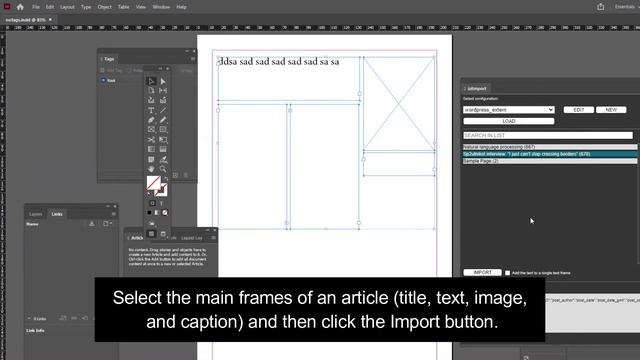
Task: Swap fill and stroke arrows icon
Action: coord(165,179)
